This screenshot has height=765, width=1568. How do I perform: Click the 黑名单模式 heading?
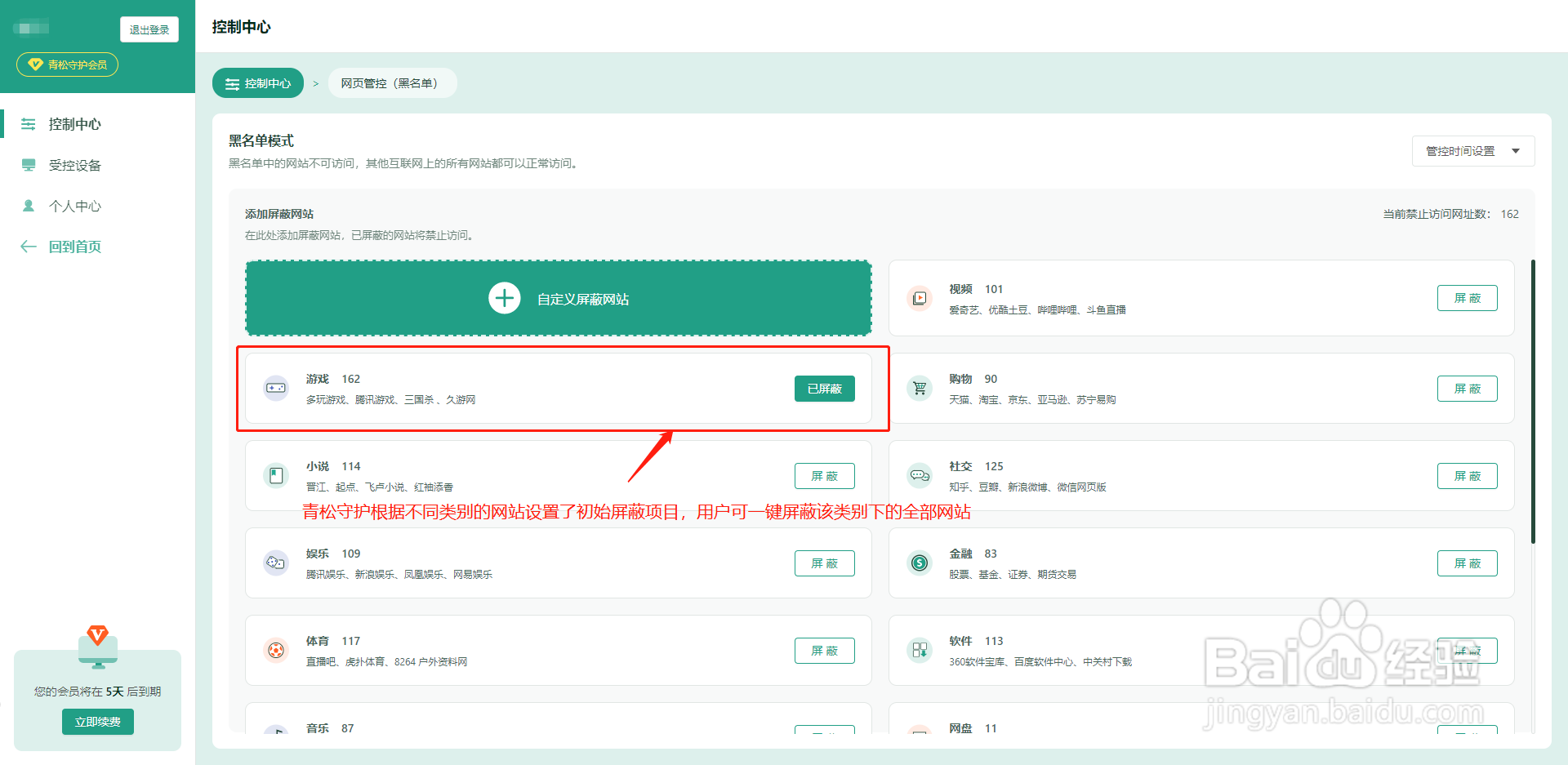pos(261,140)
